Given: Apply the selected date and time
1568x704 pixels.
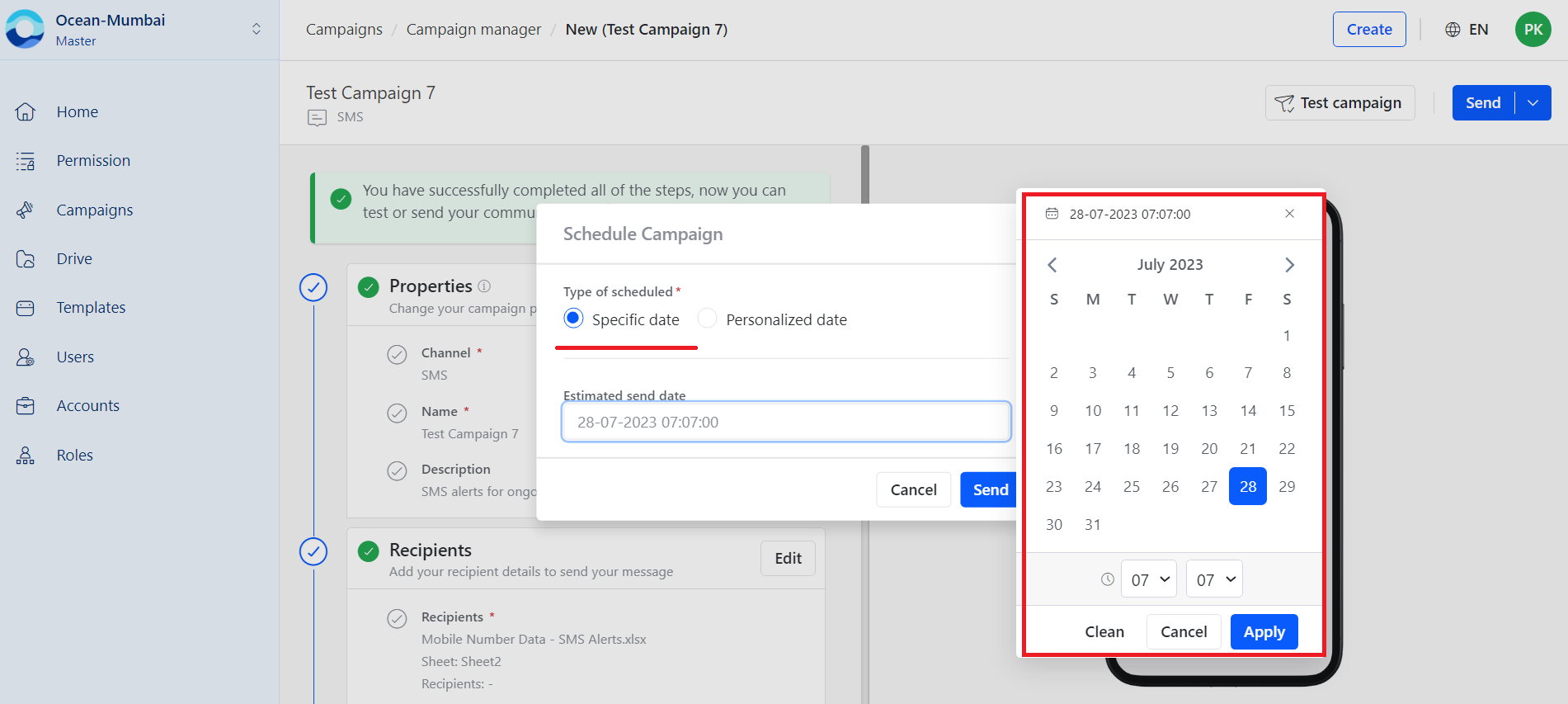Looking at the screenshot, I should [x=1264, y=632].
